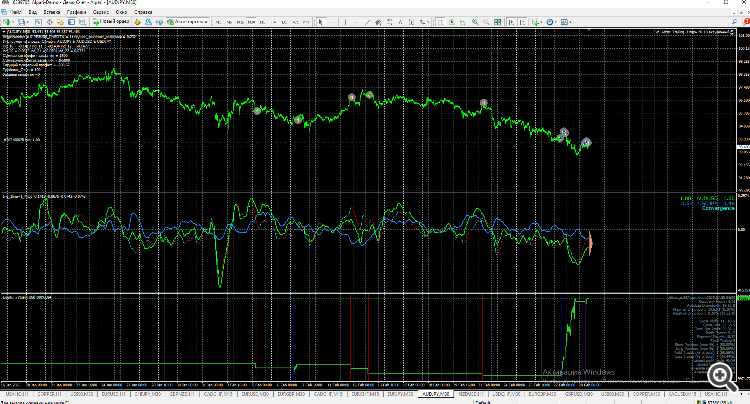Select the Text Label tool
The image size is (750, 404).
(411, 22)
